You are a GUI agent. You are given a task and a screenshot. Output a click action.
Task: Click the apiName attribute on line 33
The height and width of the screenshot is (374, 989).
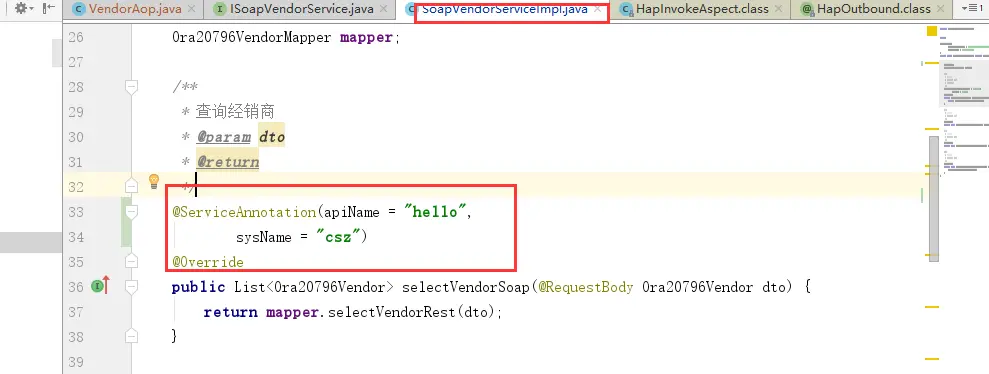pos(352,212)
